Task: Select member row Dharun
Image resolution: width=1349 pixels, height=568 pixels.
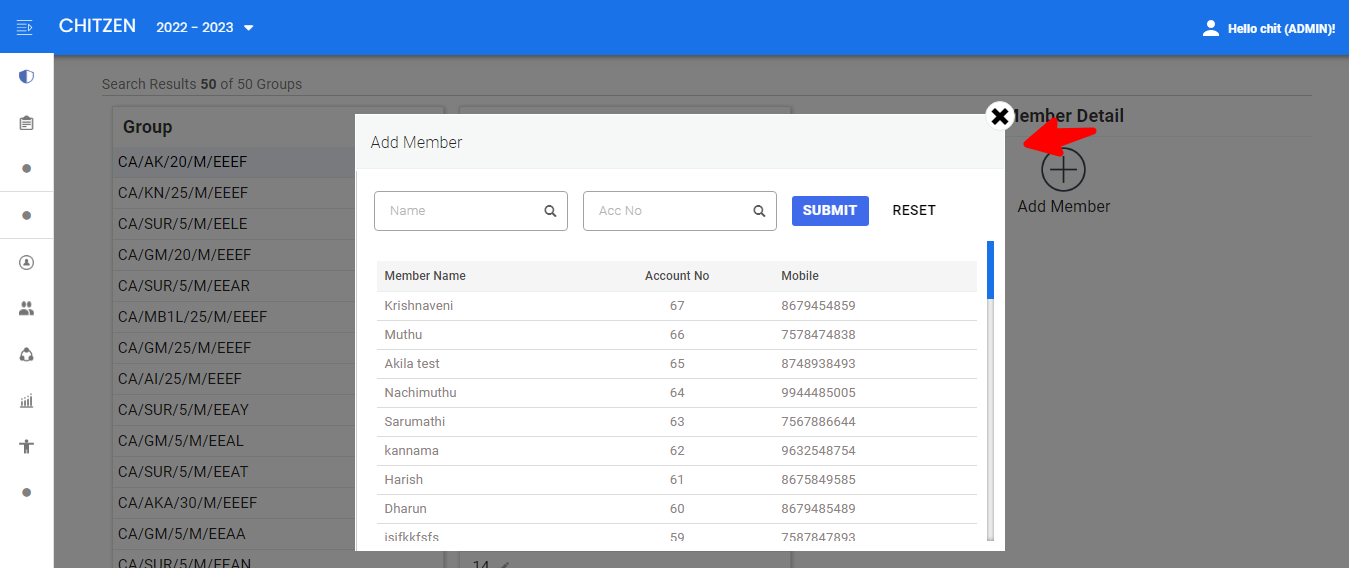Action: [677, 509]
